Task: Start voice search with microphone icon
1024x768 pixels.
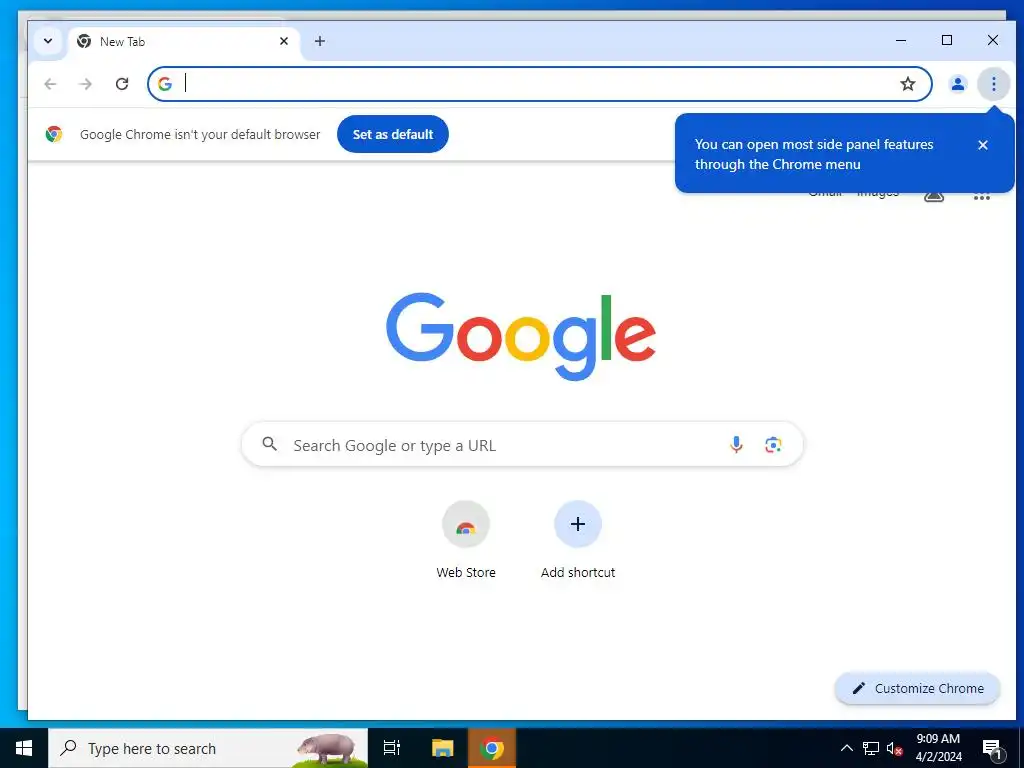Action: [x=736, y=445]
